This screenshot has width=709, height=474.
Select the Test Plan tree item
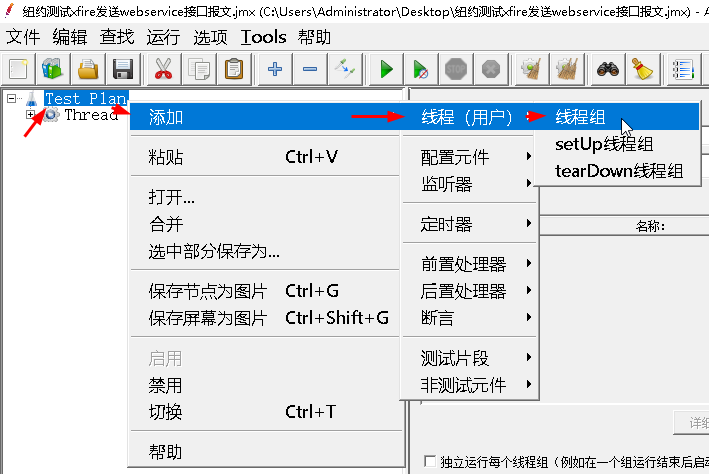(86, 98)
